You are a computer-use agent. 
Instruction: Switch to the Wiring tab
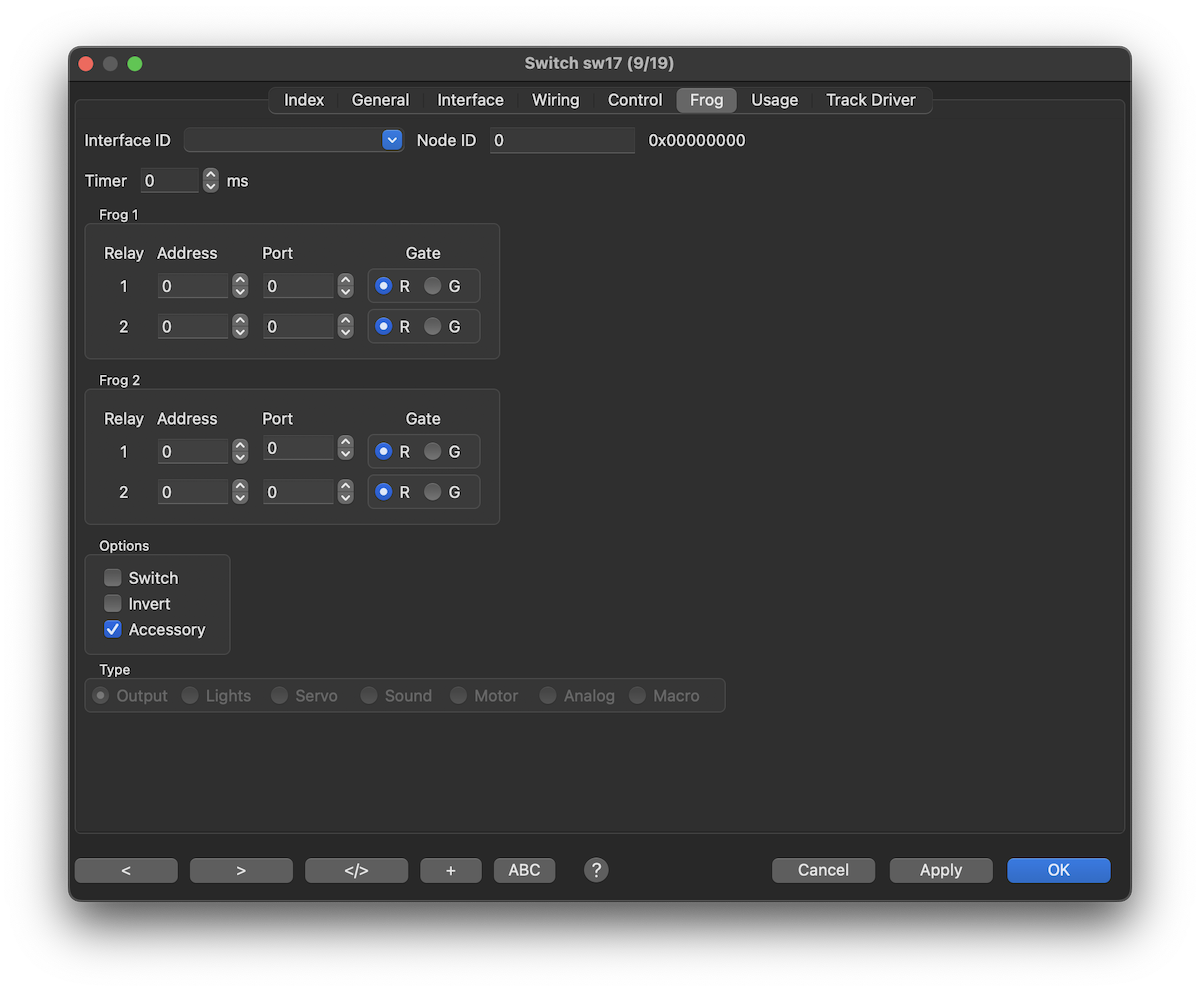click(555, 100)
